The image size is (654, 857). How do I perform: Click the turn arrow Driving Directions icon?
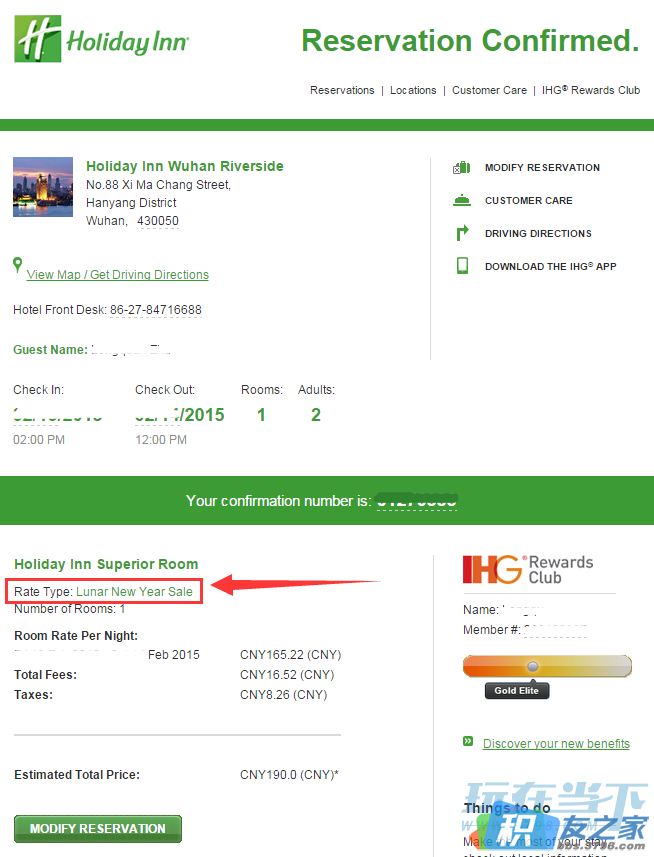click(x=462, y=233)
